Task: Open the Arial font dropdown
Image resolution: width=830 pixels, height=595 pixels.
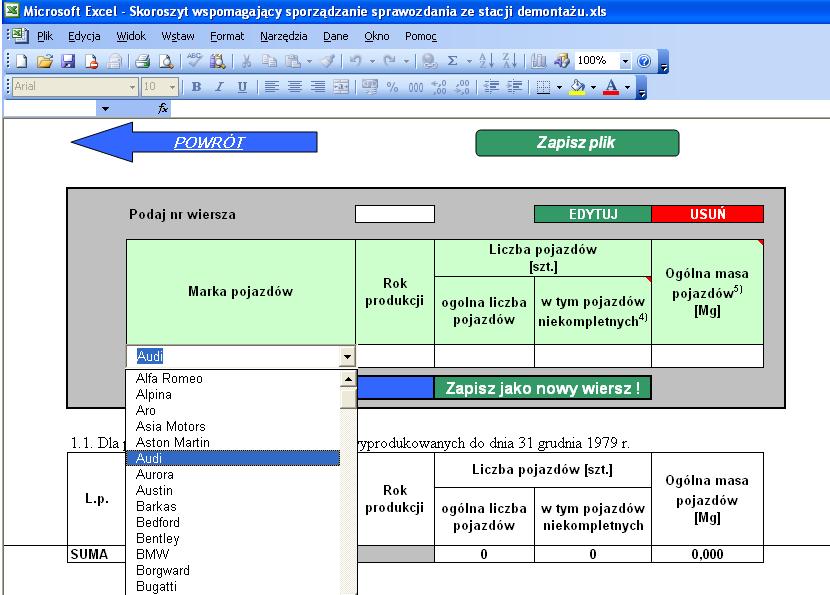Action: (x=132, y=87)
